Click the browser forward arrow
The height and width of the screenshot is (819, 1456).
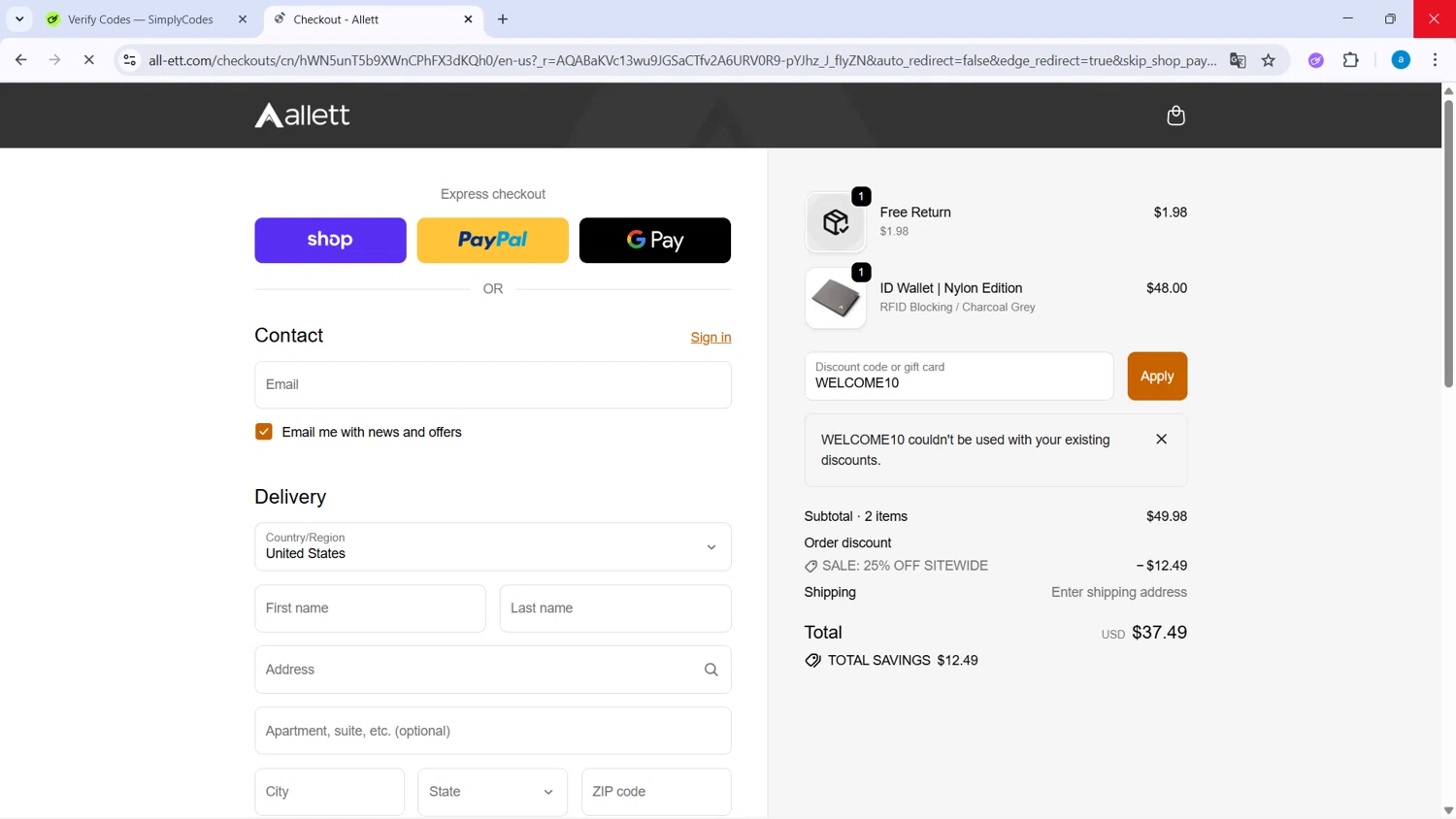(x=55, y=60)
